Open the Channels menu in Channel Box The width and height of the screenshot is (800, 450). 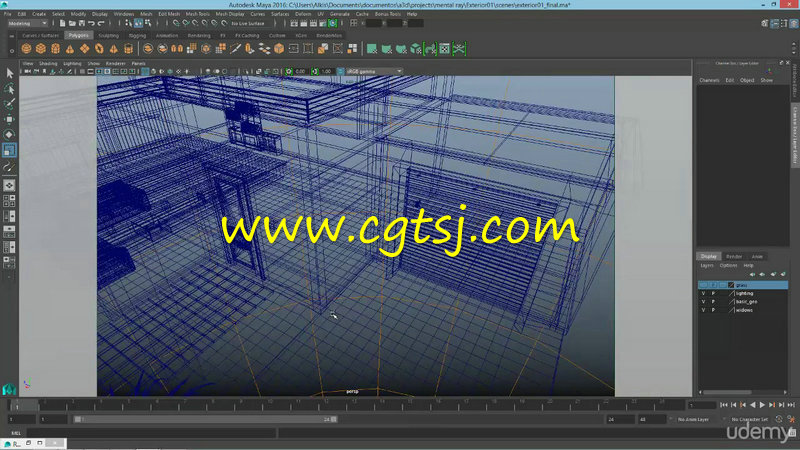[709, 81]
